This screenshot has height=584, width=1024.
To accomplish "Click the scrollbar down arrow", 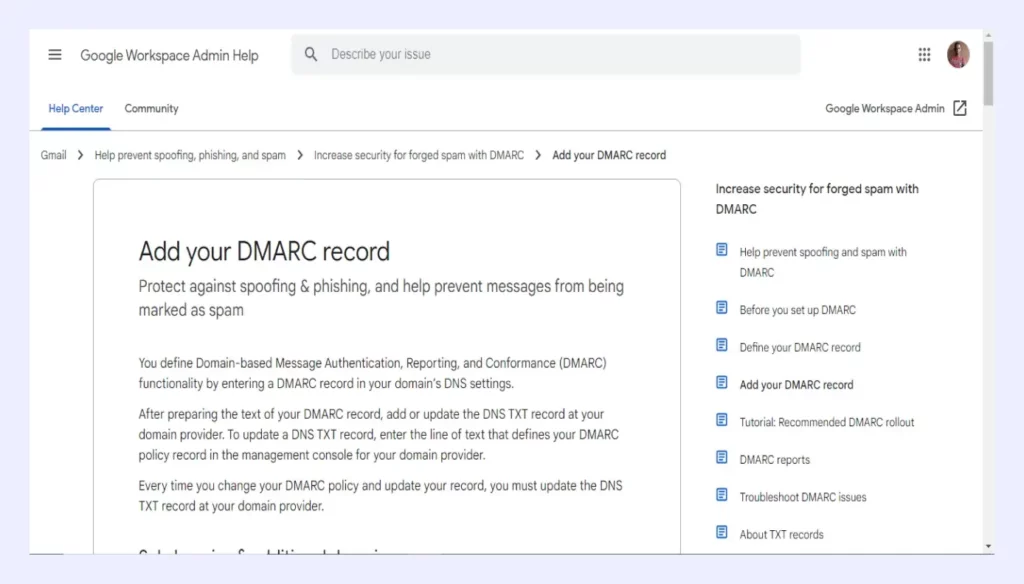I will coord(988,546).
